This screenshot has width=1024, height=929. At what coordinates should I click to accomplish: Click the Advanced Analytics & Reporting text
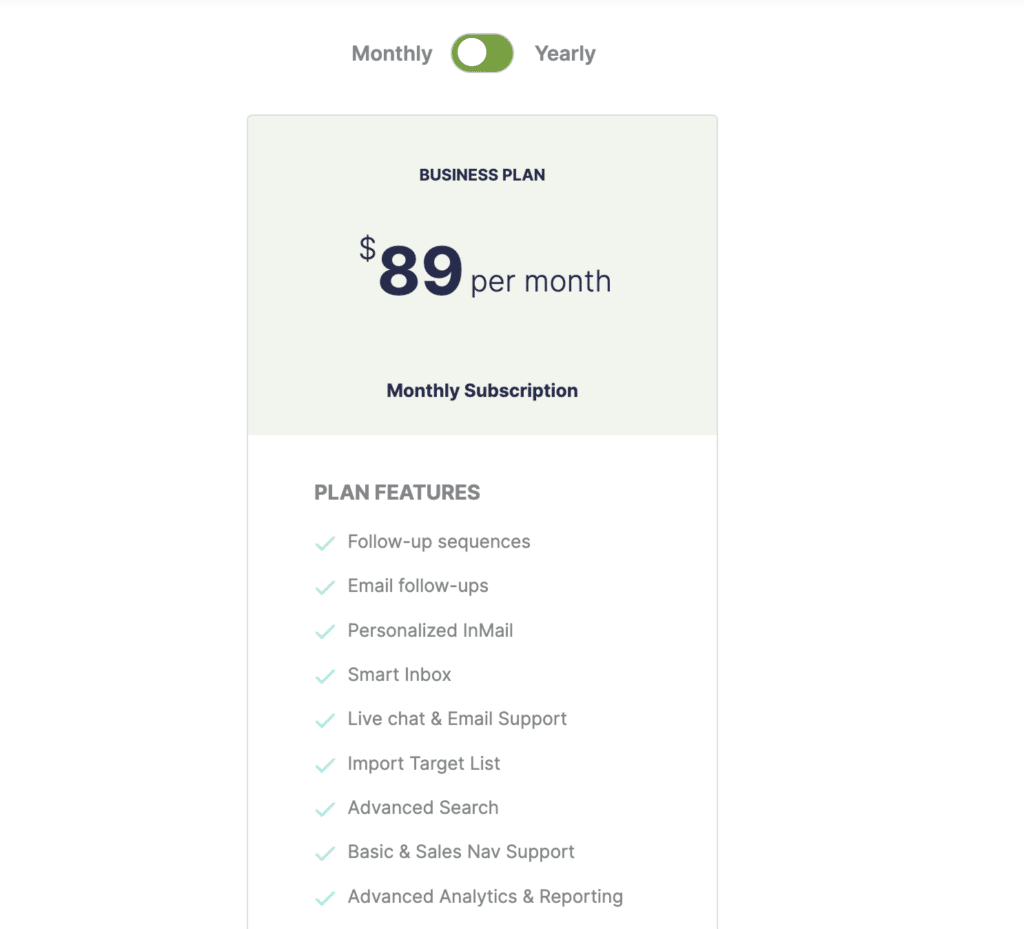[x=485, y=896]
